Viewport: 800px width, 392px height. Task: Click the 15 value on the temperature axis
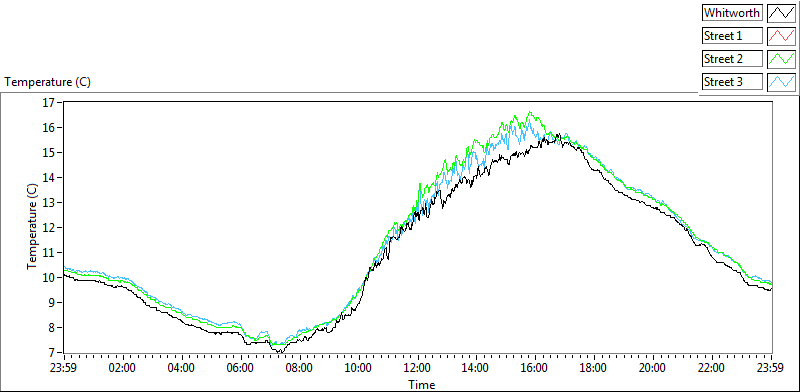click(x=48, y=153)
